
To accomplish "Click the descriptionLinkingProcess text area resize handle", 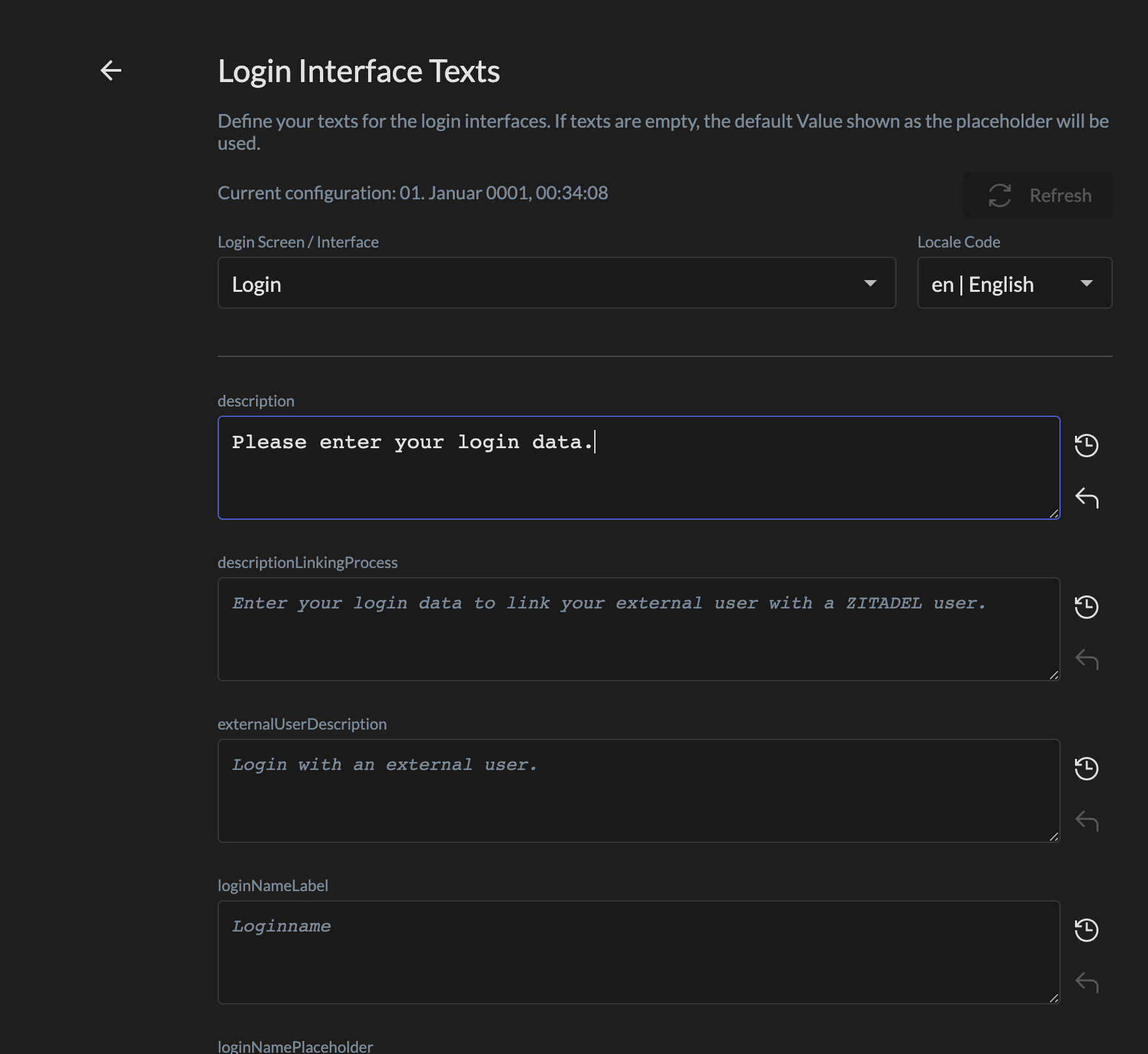I will coord(1054,675).
